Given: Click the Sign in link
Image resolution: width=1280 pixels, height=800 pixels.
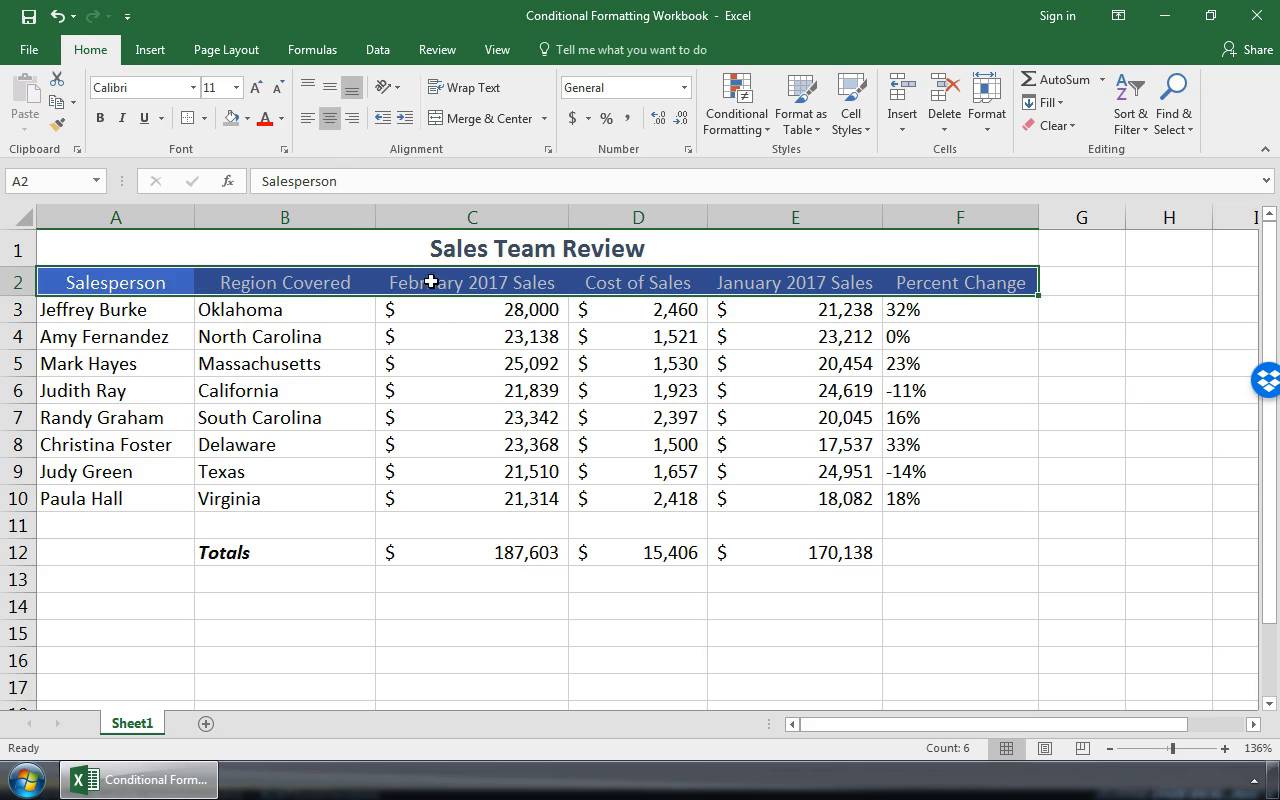Looking at the screenshot, I should tap(1057, 16).
